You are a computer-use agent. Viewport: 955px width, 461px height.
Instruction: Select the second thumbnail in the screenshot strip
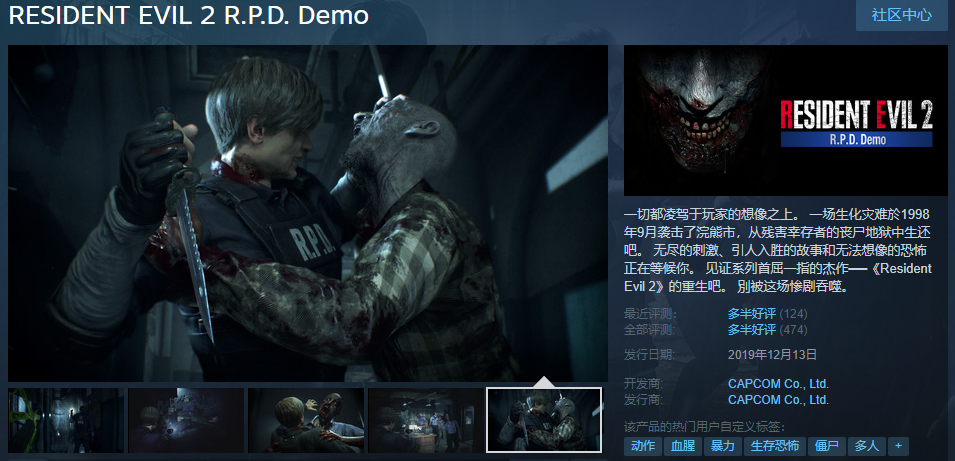coord(186,420)
